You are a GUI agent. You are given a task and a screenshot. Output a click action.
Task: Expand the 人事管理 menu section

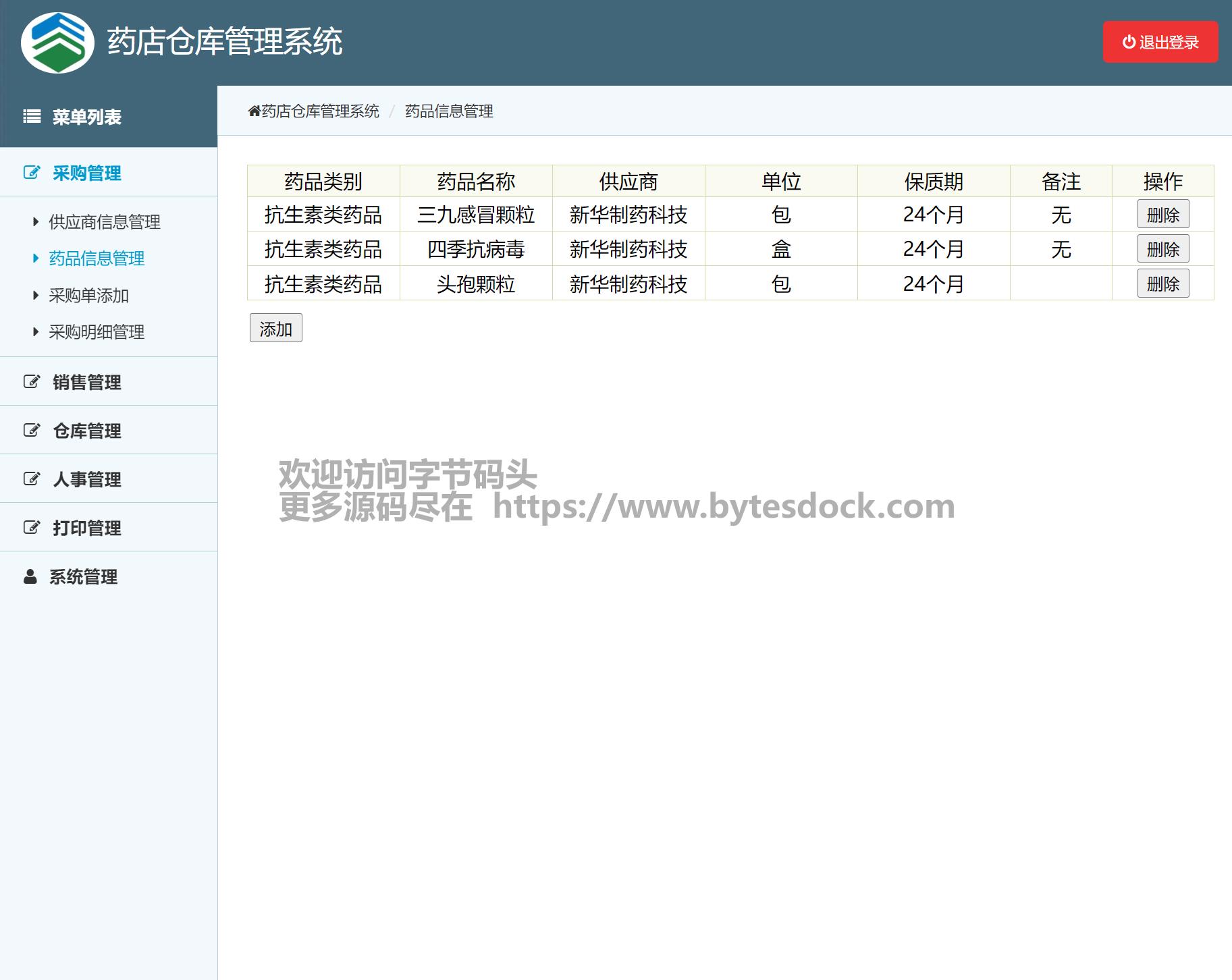point(86,480)
